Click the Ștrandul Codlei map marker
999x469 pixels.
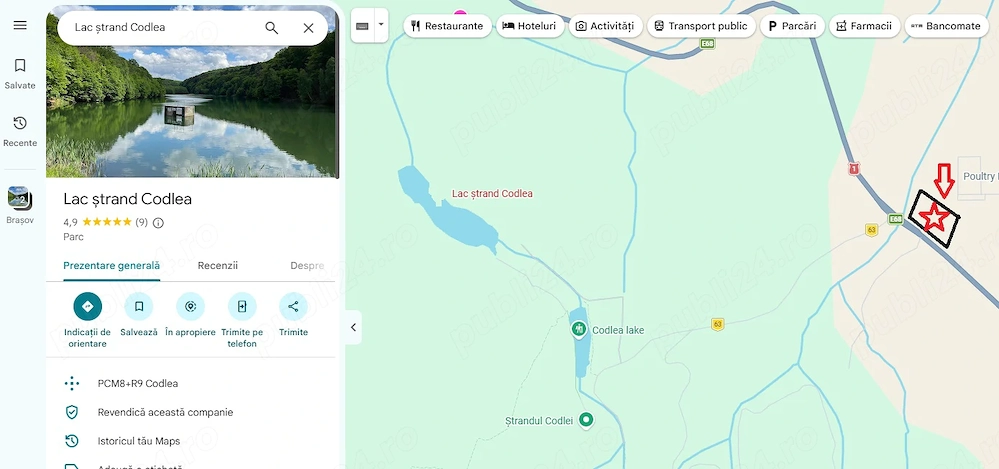click(x=587, y=420)
